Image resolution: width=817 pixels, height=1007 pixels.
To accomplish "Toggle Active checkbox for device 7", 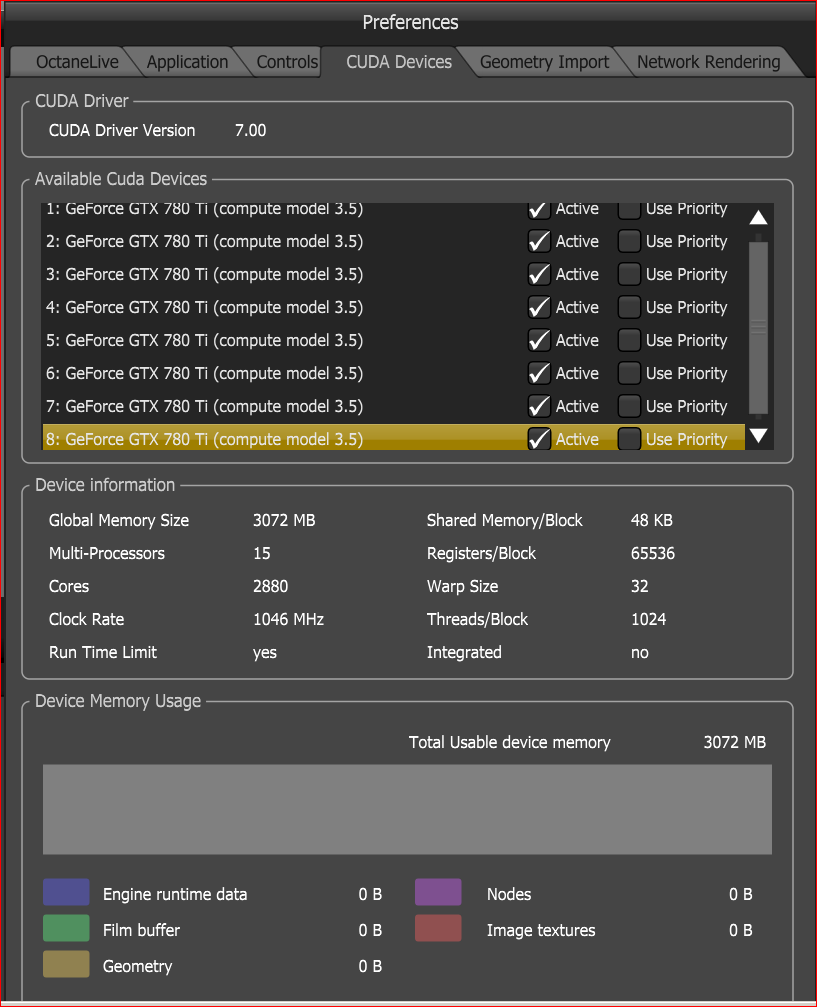I will pos(539,407).
